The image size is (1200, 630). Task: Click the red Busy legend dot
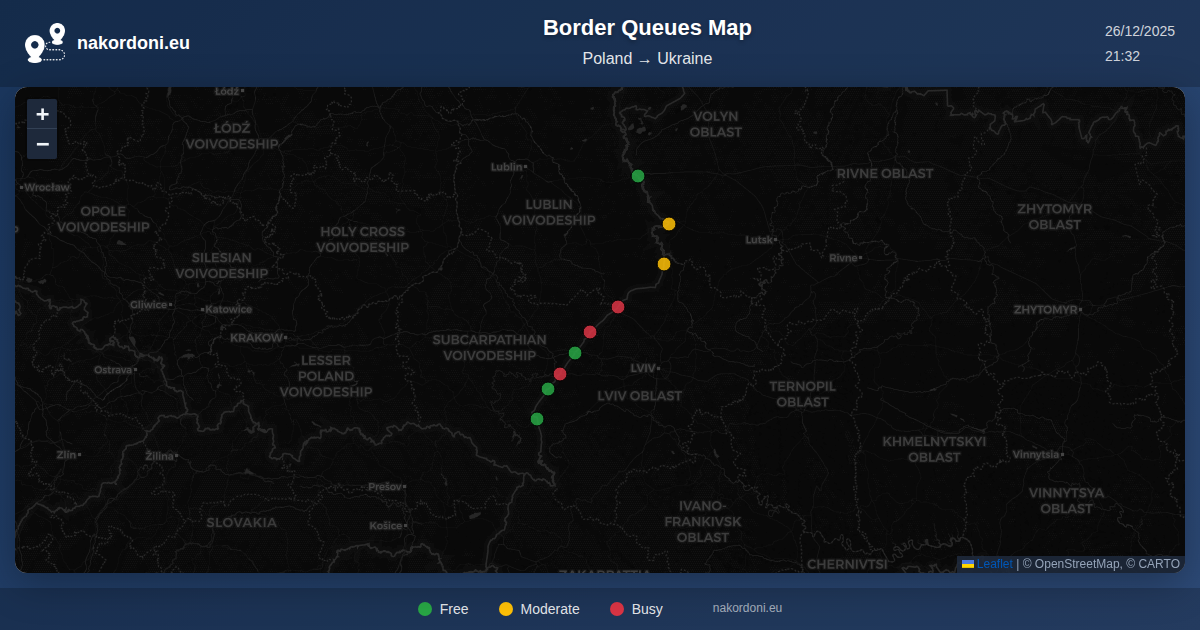pyautogui.click(x=617, y=609)
